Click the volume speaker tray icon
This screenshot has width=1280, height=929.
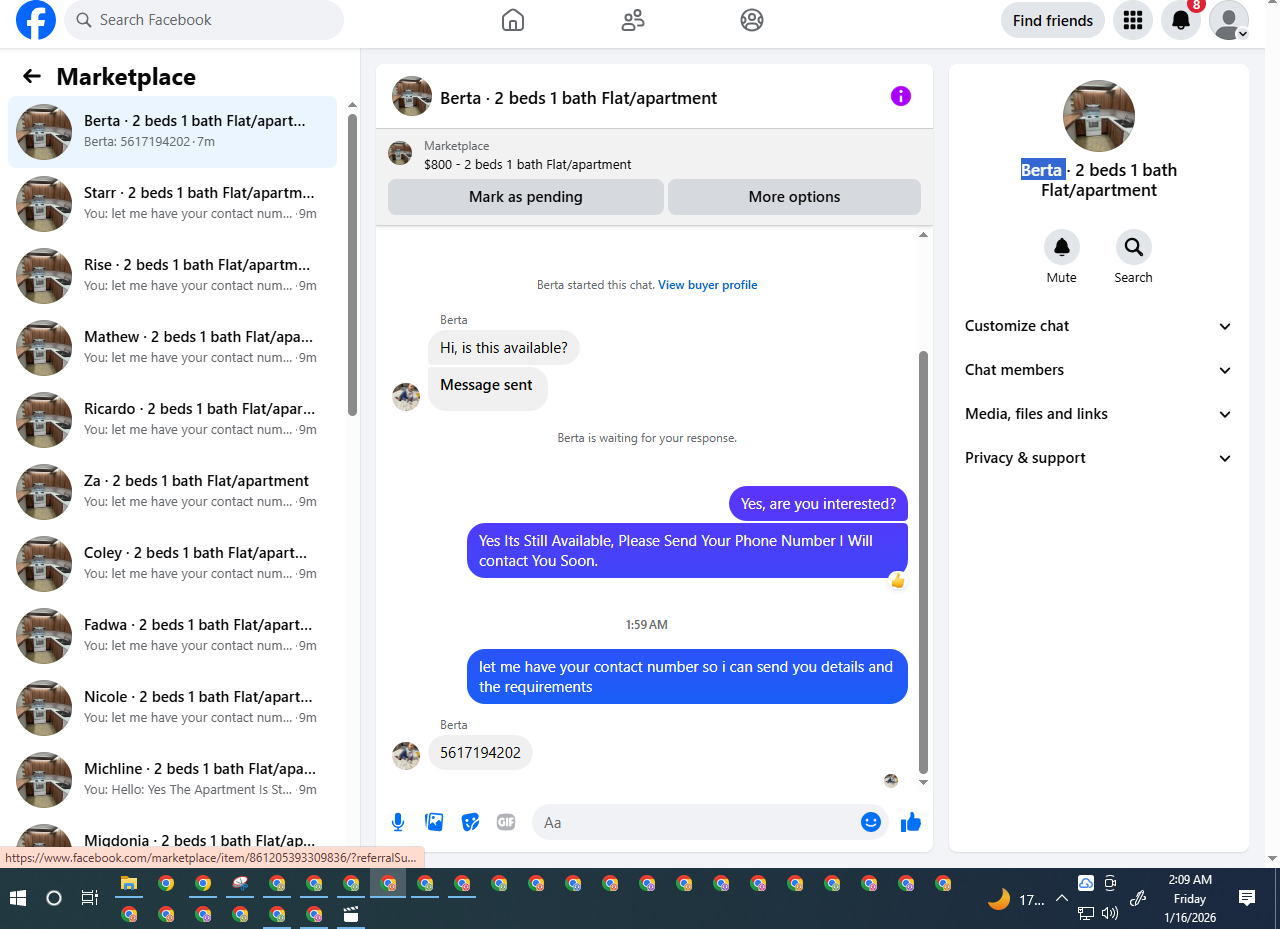click(1110, 912)
